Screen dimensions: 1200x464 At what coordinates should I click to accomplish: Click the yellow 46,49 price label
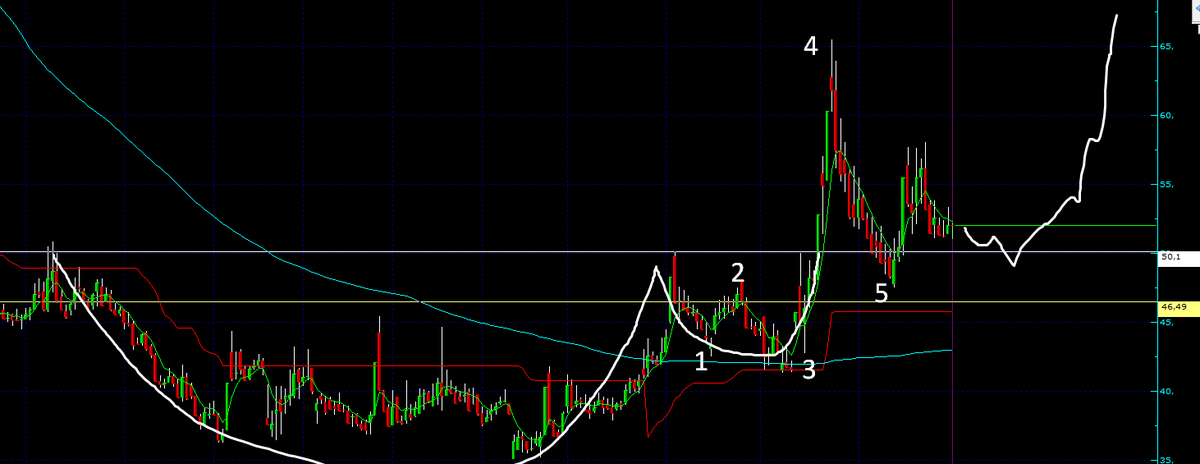click(x=1178, y=309)
